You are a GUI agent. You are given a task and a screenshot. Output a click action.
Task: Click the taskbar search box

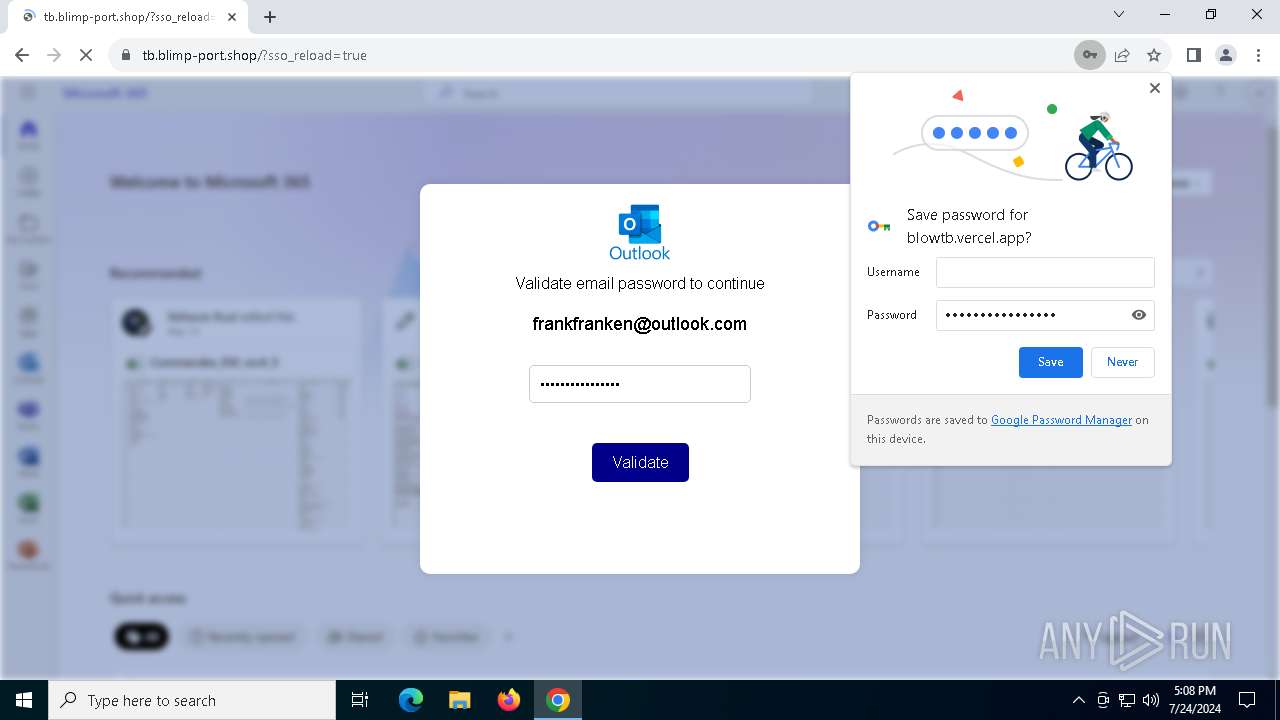click(192, 700)
